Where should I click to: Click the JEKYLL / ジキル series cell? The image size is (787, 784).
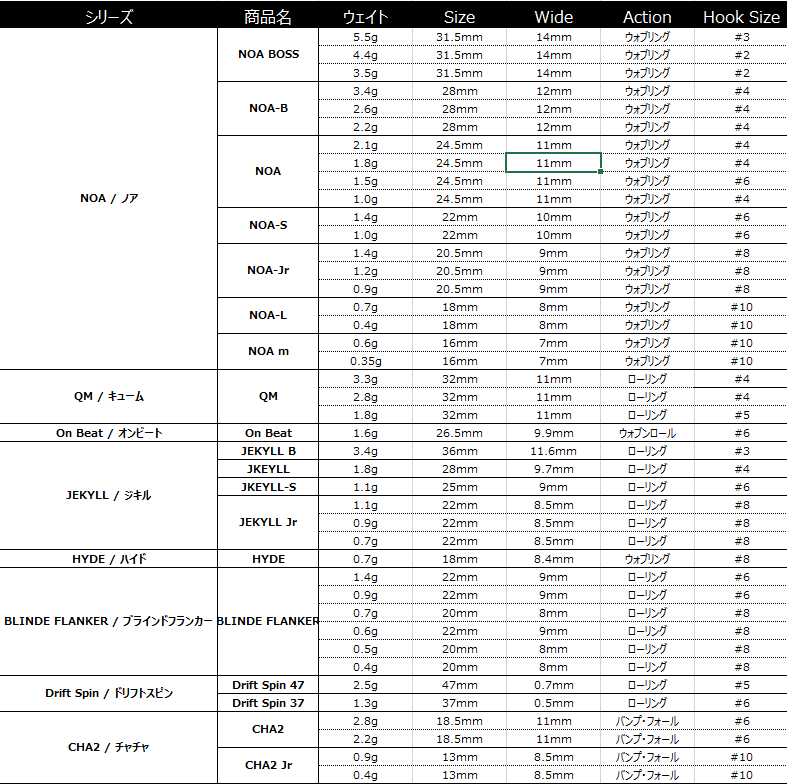[x=109, y=495]
